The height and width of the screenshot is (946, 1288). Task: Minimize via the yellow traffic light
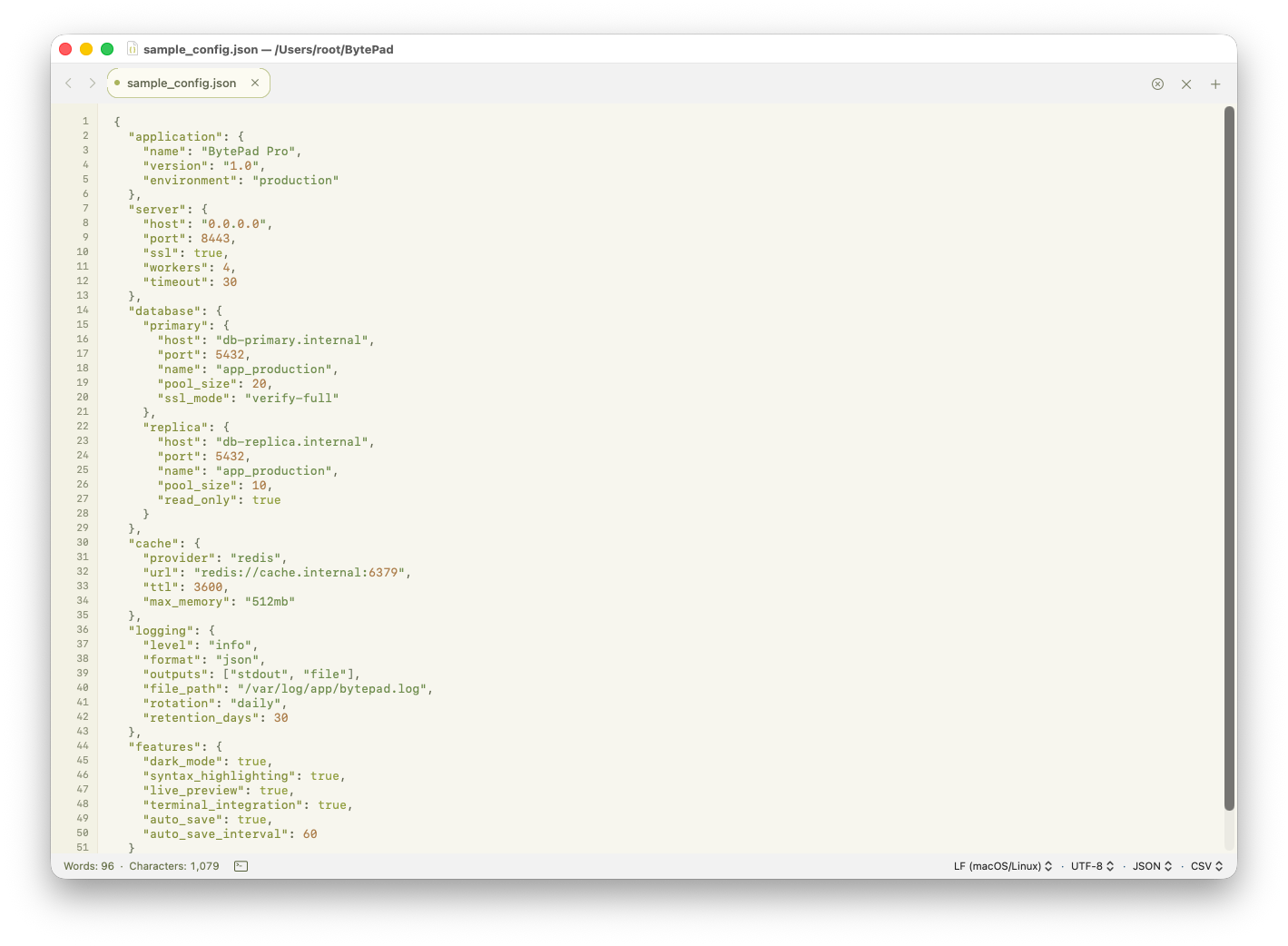(x=86, y=49)
